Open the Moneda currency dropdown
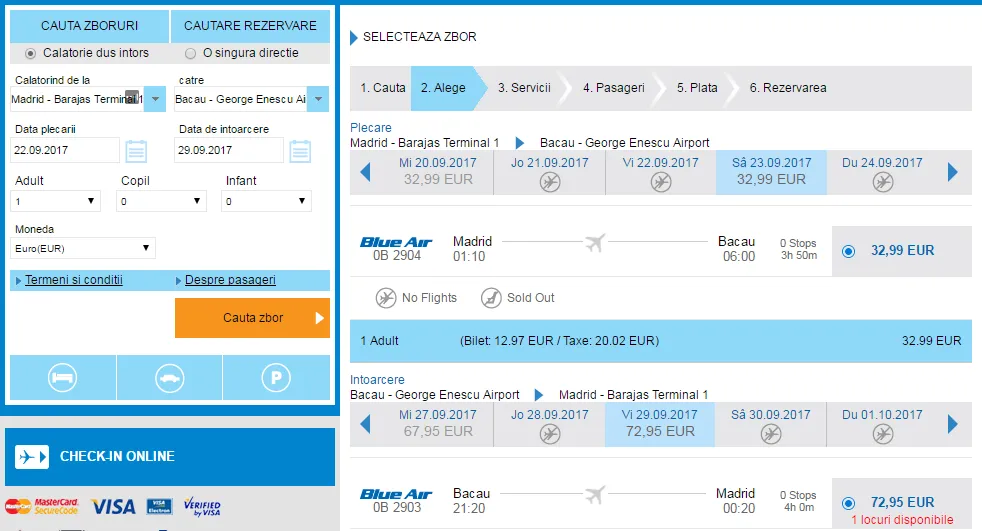982x531 pixels. 83,248
